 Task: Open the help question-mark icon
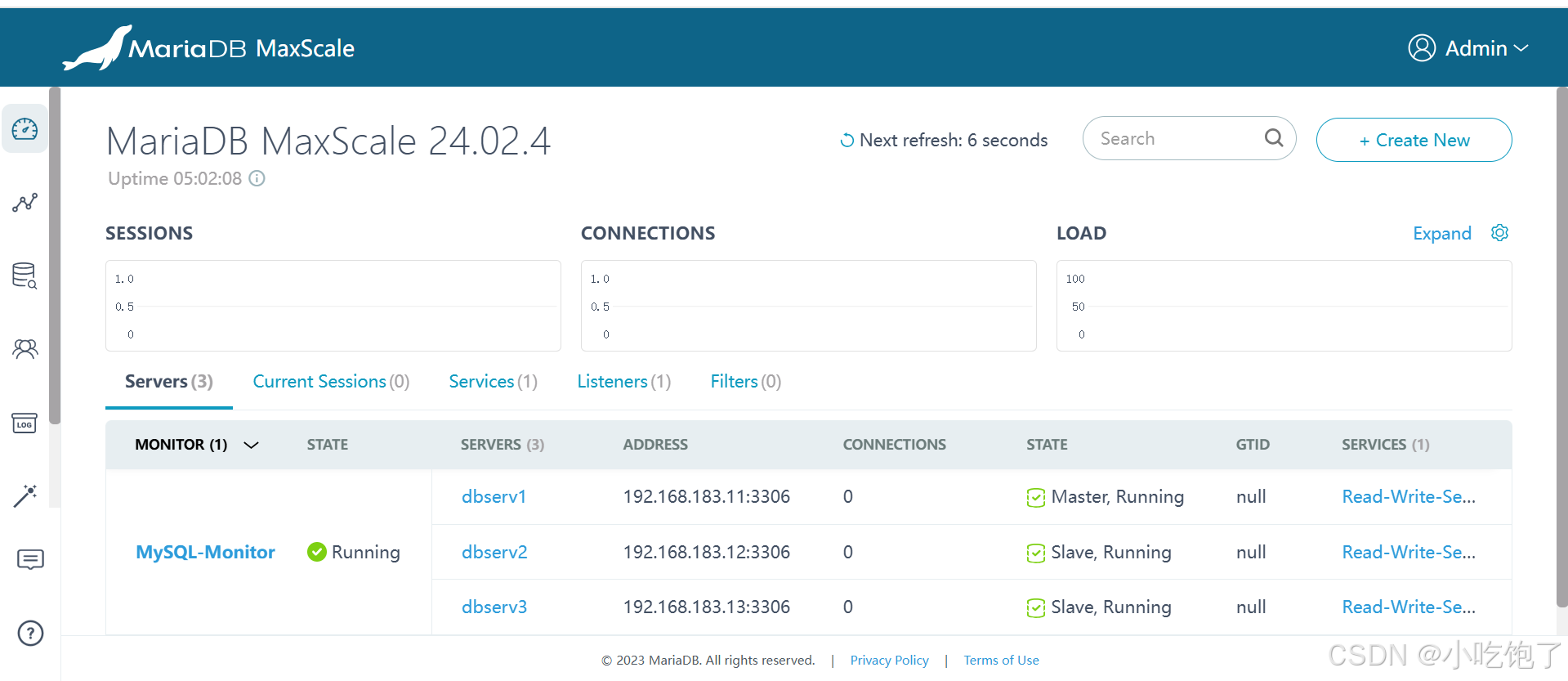30,633
